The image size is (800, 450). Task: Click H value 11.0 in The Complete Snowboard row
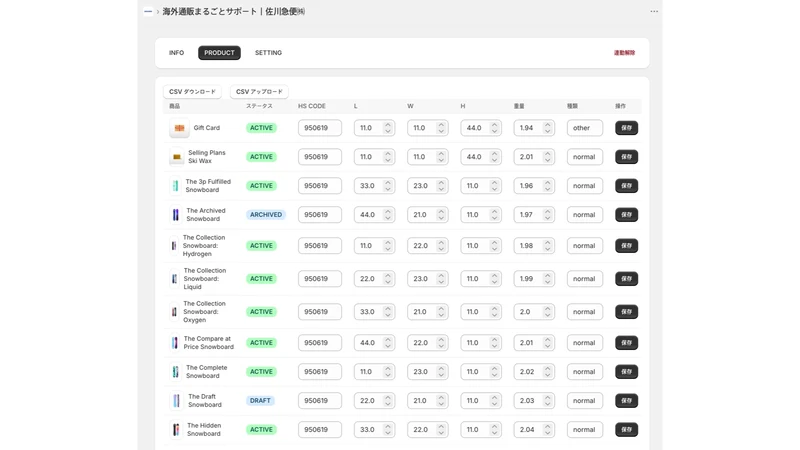click(x=472, y=372)
